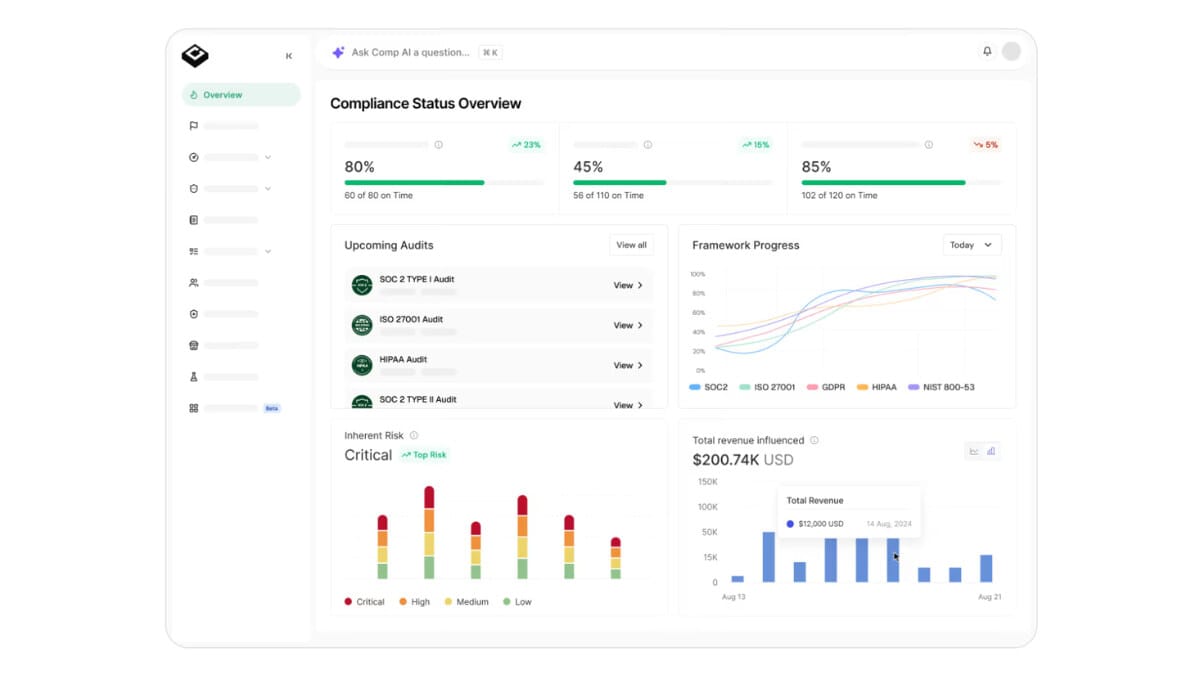Click the Top Risk badge

(424, 455)
